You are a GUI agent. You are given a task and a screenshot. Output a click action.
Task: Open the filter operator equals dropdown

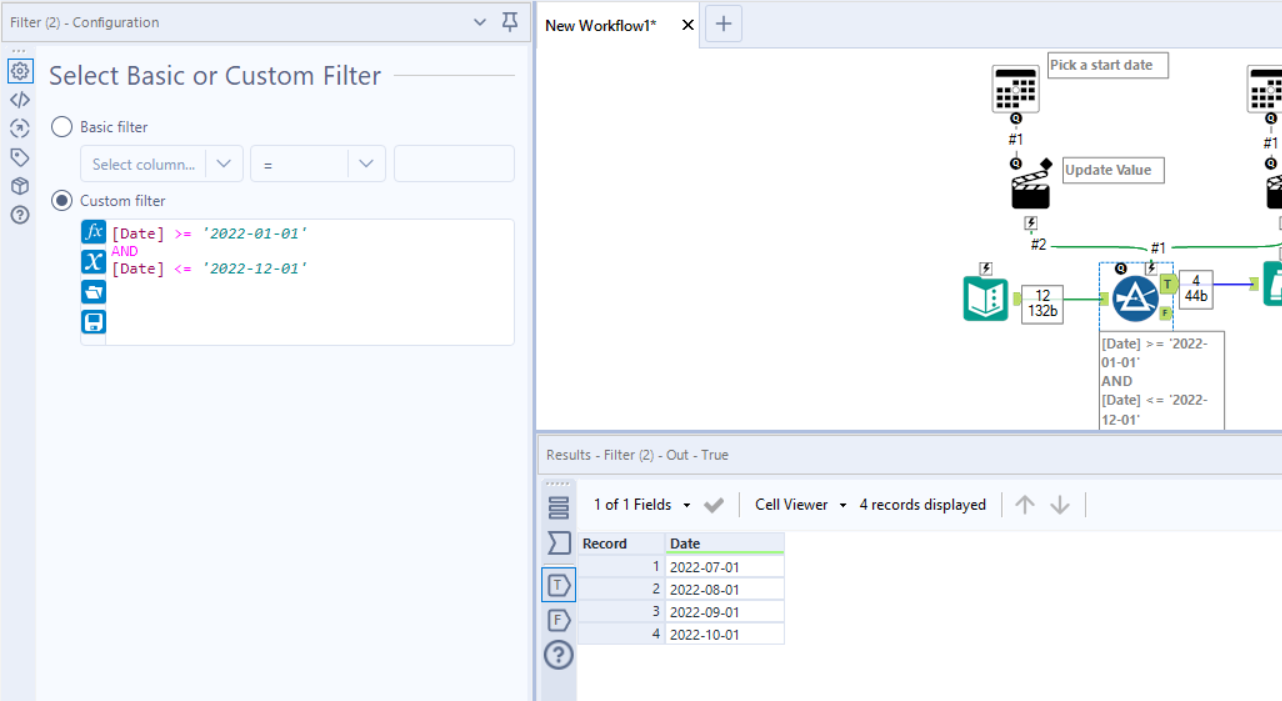317,163
